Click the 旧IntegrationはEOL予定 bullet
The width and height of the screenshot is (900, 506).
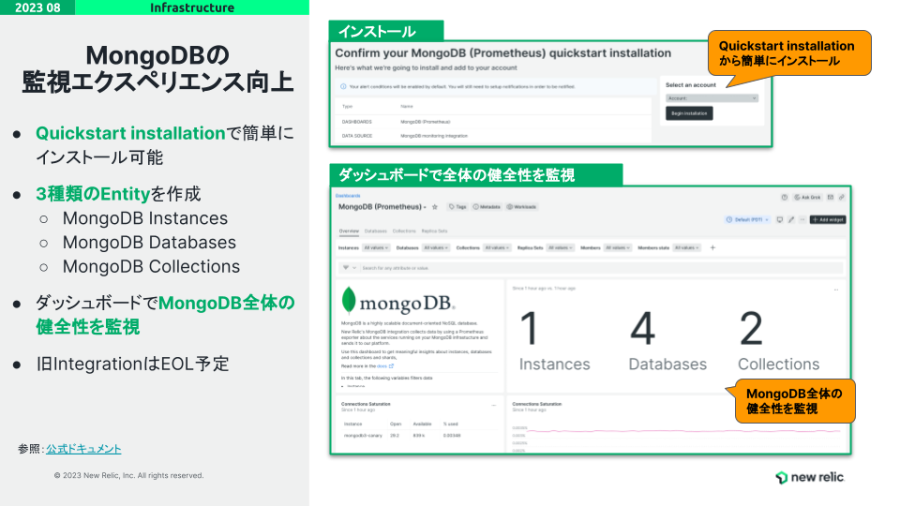click(x=132, y=364)
